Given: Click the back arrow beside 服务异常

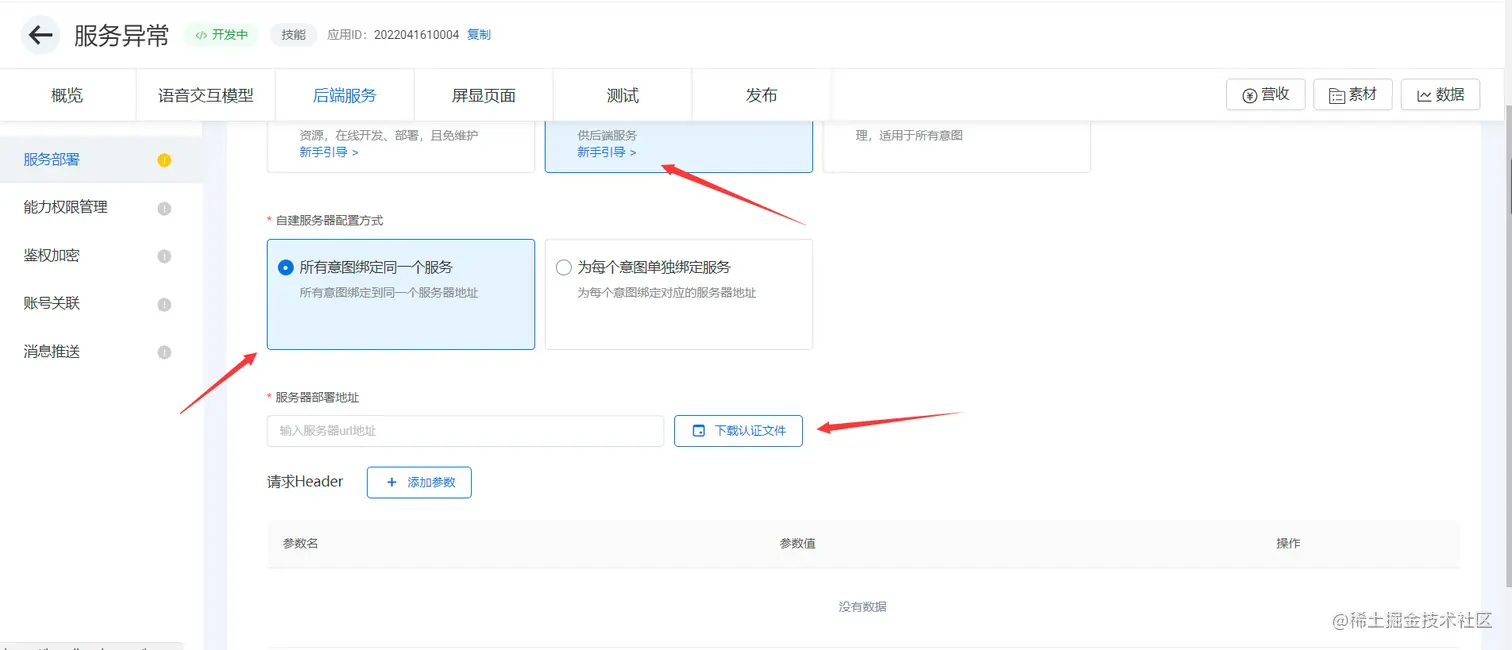Looking at the screenshot, I should tap(40, 36).
